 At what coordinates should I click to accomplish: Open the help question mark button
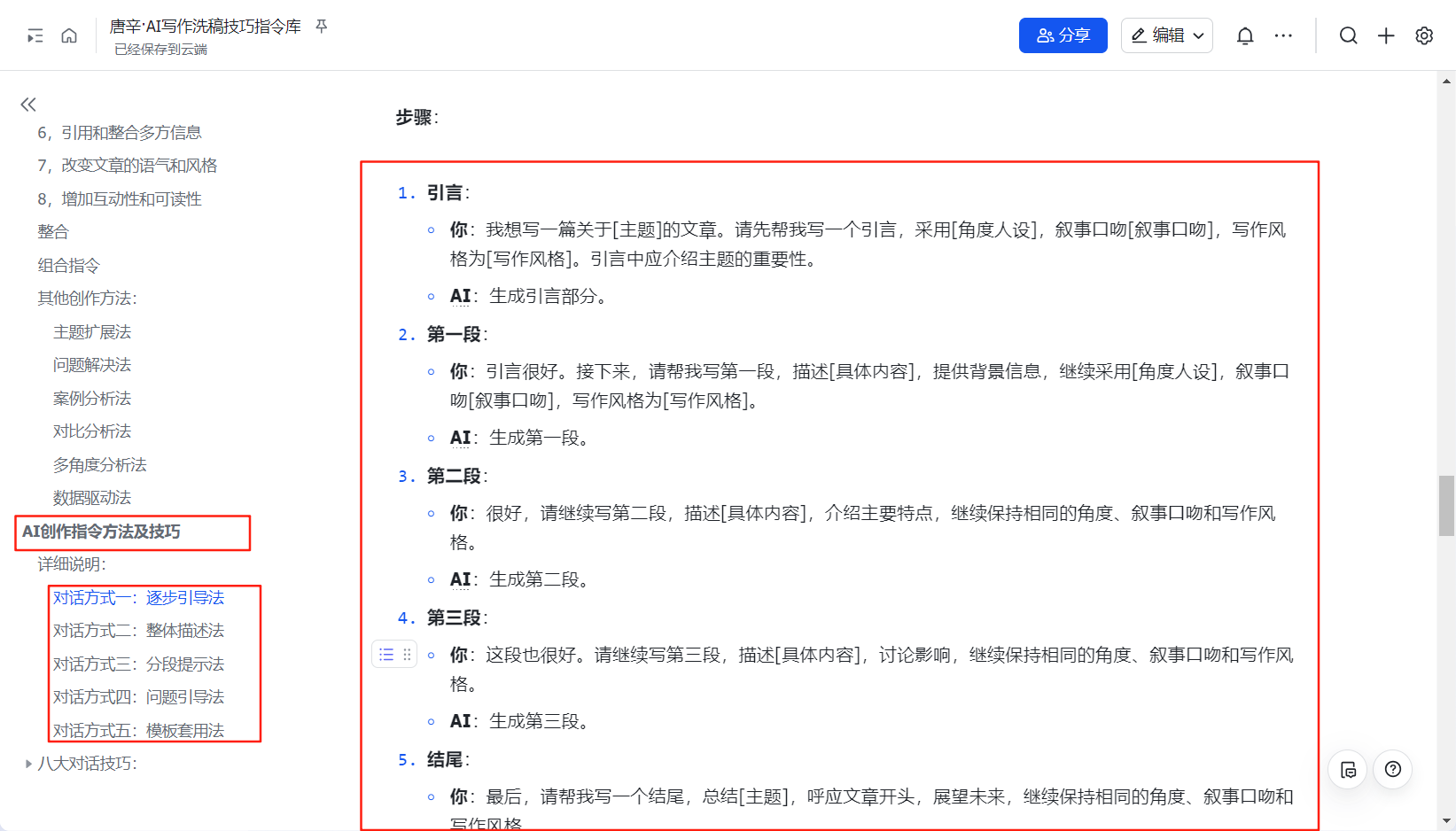coord(1393,769)
